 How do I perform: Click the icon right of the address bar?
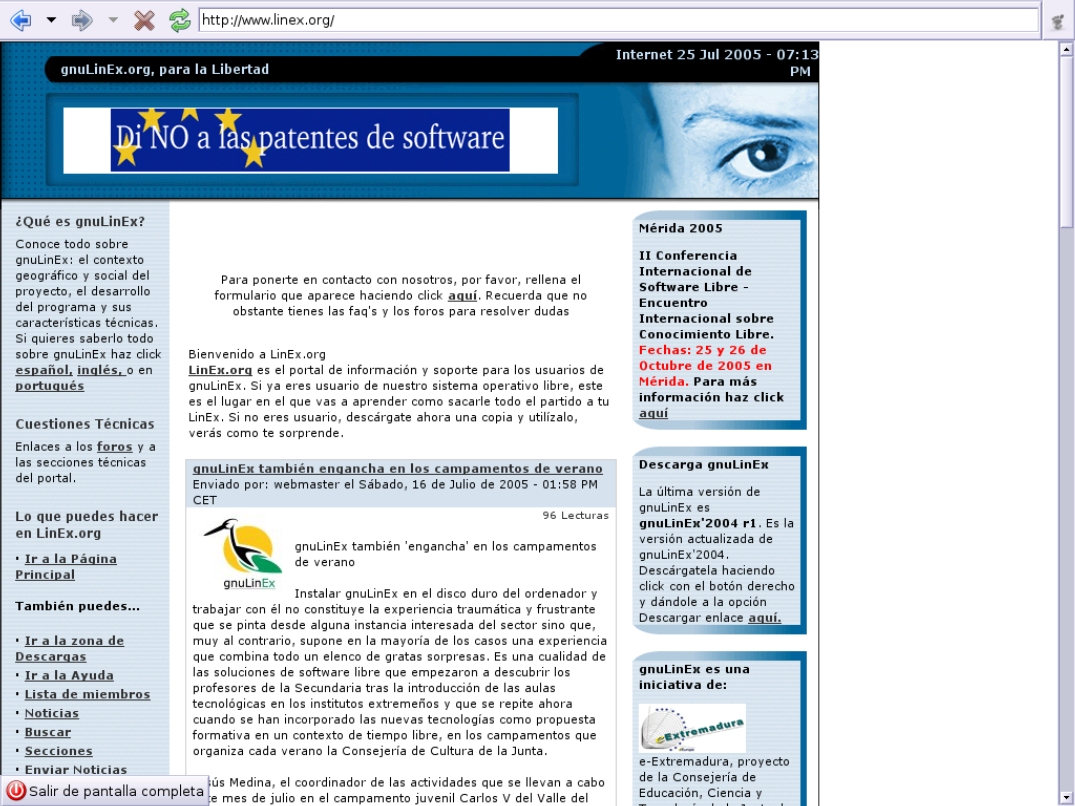(1059, 21)
